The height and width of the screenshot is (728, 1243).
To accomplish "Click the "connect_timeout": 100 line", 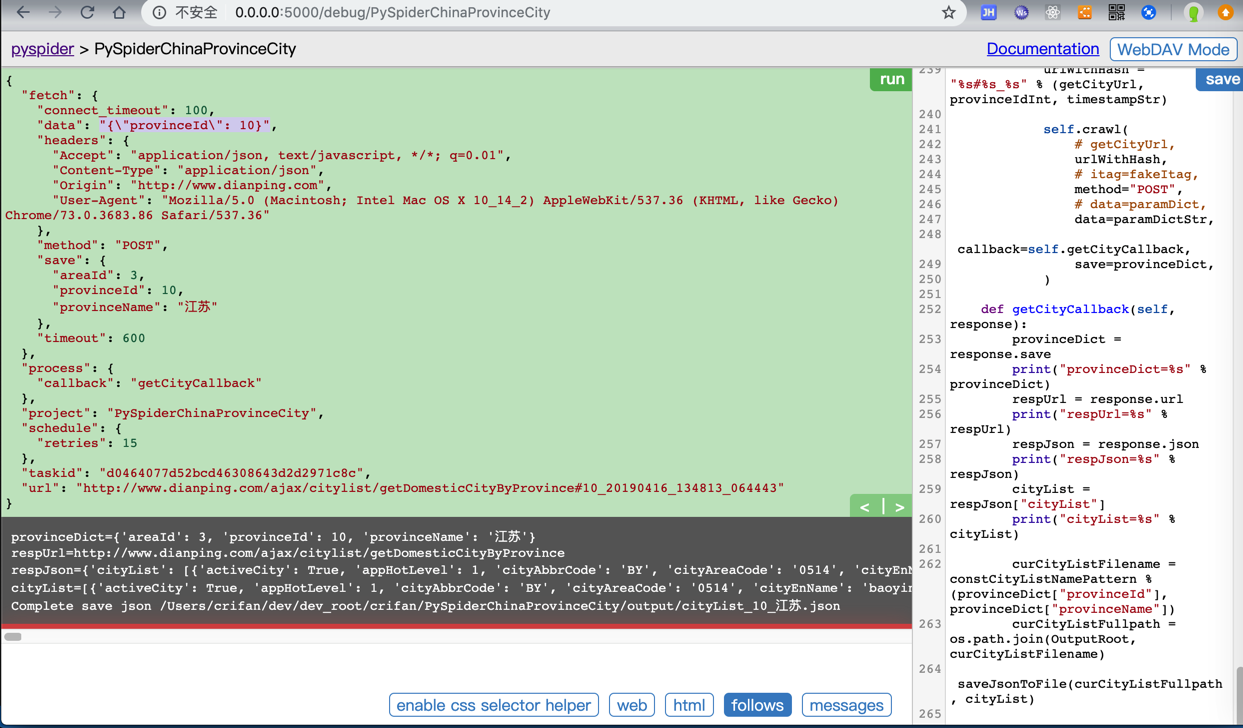I will point(126,110).
